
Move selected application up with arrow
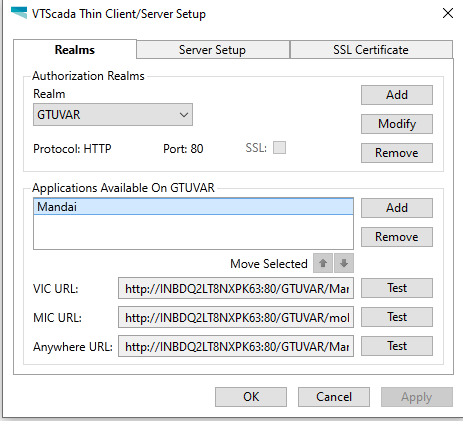pos(323,263)
